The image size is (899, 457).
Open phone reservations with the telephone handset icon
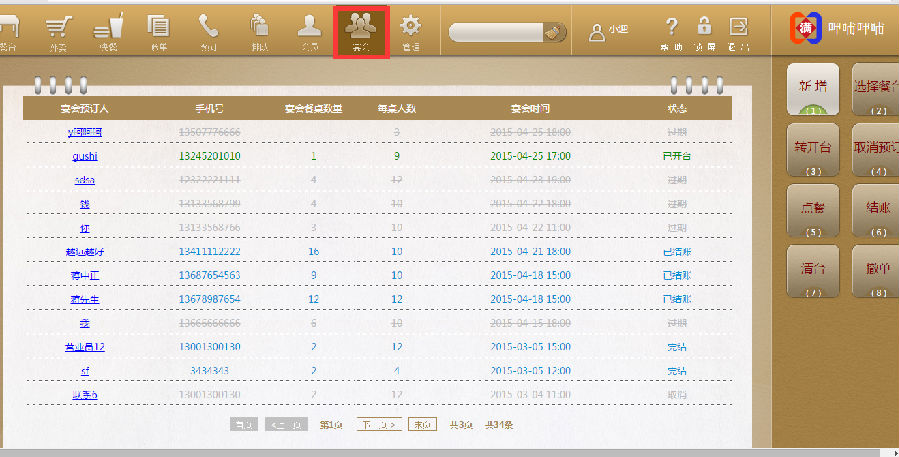(208, 31)
